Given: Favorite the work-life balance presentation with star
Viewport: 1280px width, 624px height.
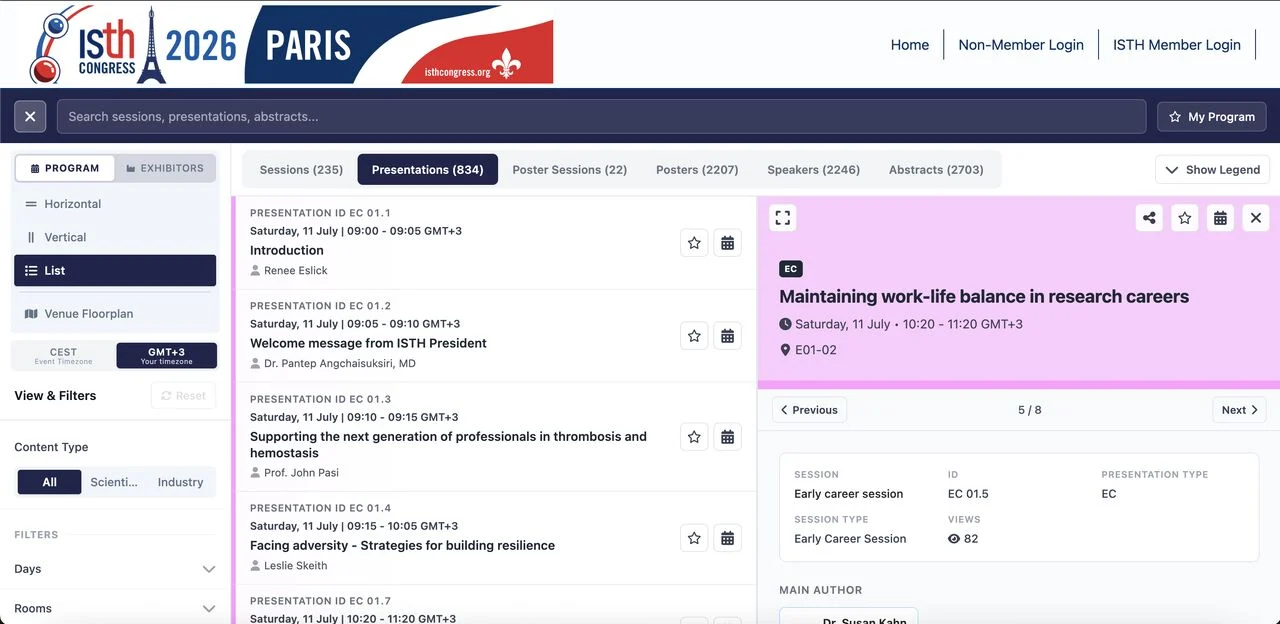Looking at the screenshot, I should [1185, 218].
